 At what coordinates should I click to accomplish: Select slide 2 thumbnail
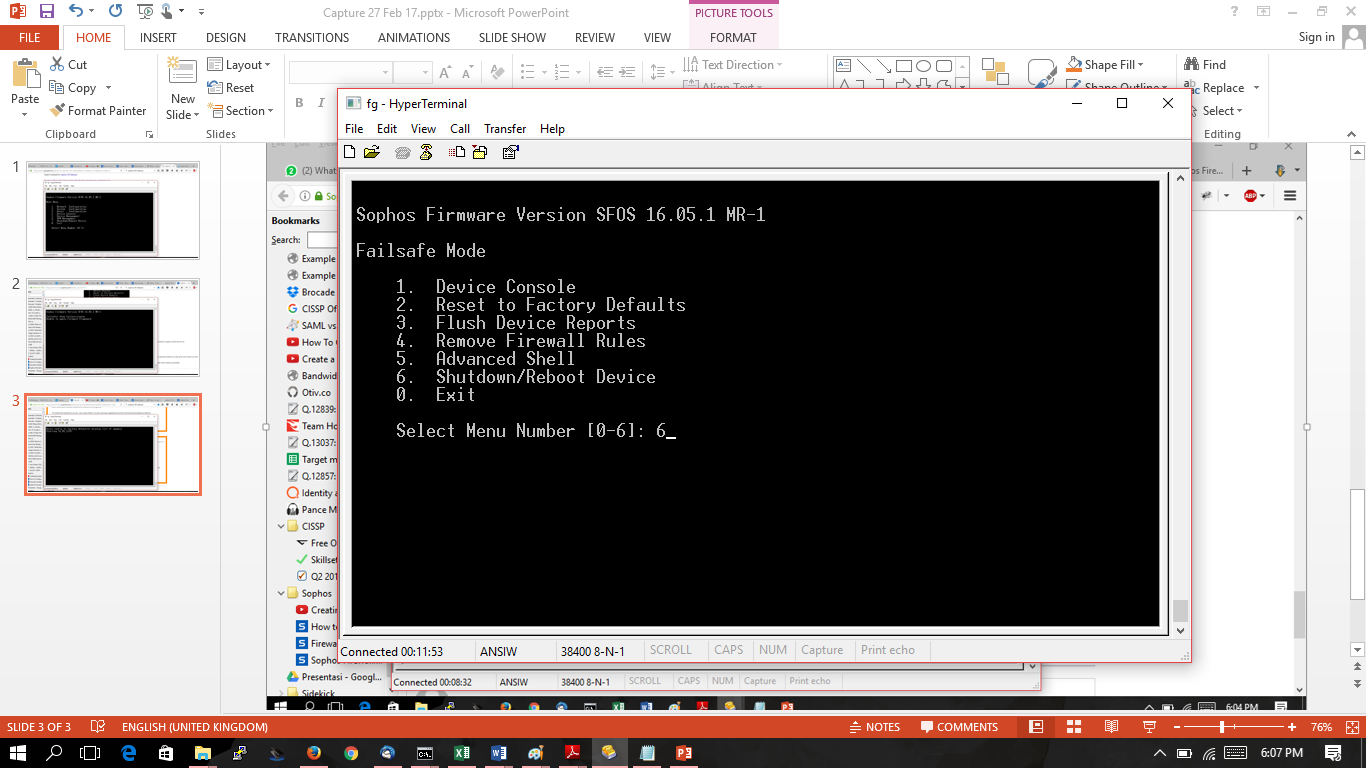click(x=113, y=327)
